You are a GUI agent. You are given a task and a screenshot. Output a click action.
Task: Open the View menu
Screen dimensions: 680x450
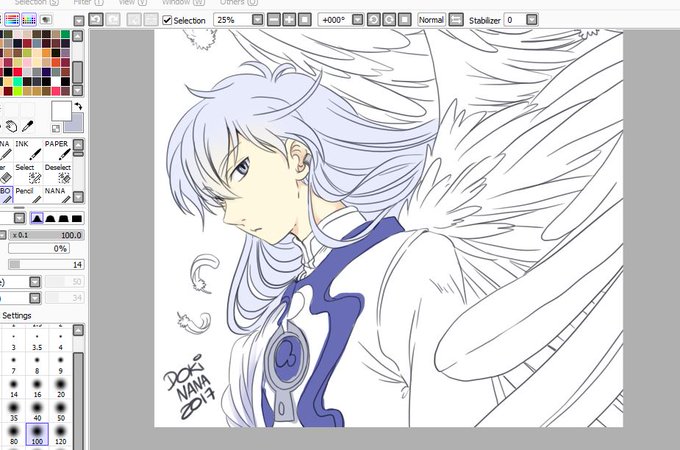pos(133,2)
